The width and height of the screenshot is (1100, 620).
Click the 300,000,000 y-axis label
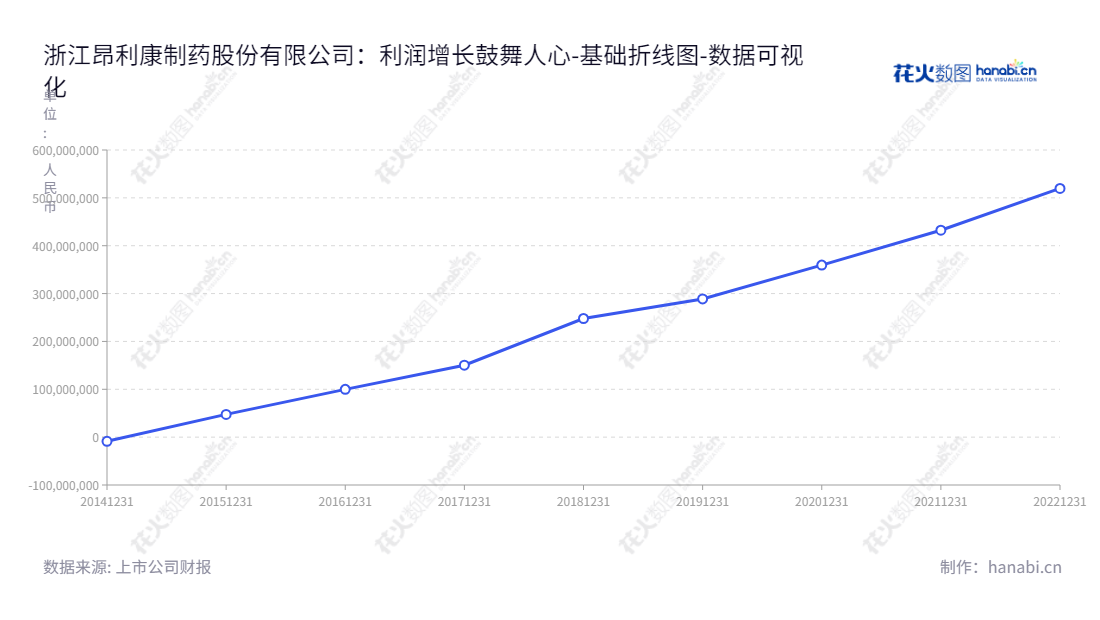65,294
